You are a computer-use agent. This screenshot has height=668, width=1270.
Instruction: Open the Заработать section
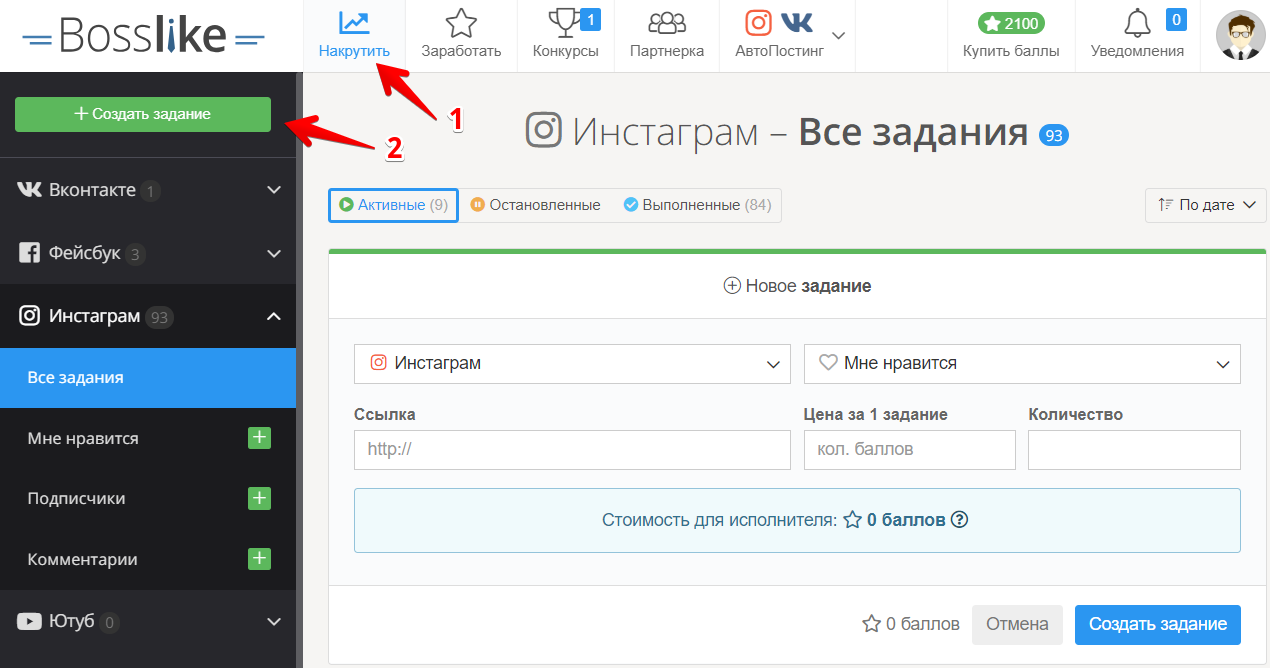[x=461, y=36]
